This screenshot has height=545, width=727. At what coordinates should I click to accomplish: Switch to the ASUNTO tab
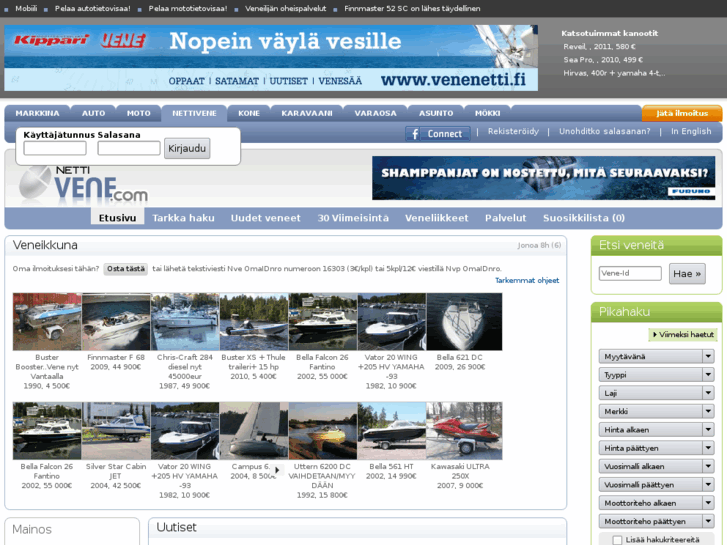tap(436, 113)
